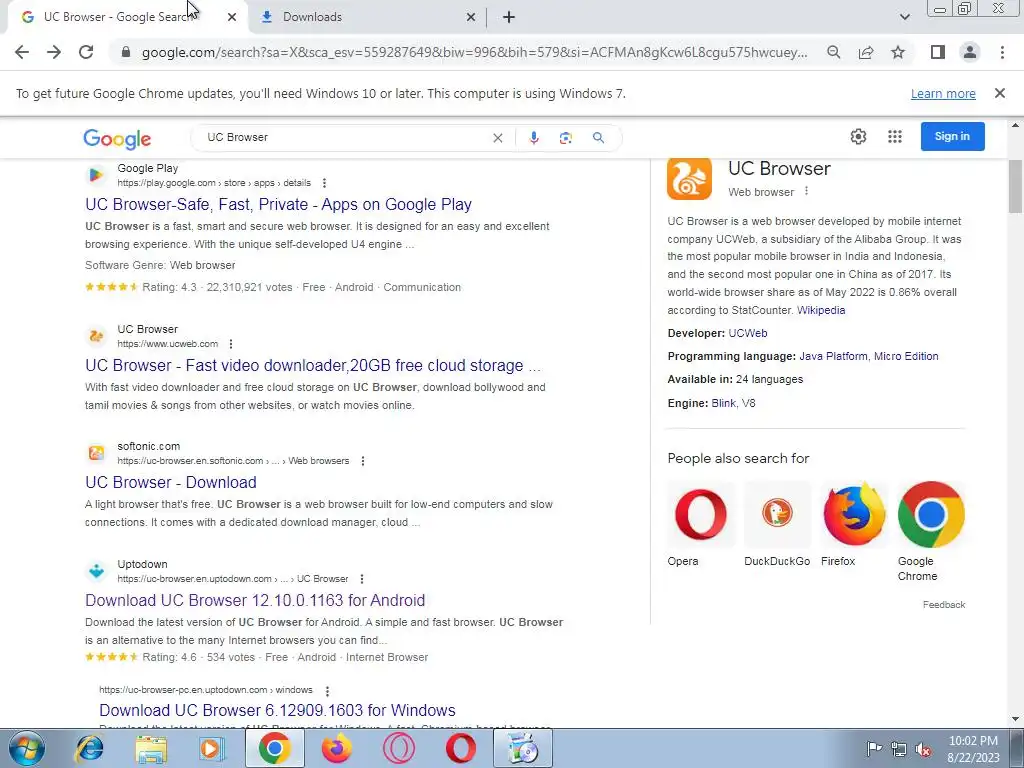Open the tab search dropdown chevron
This screenshot has width=1024, height=768.
[904, 17]
